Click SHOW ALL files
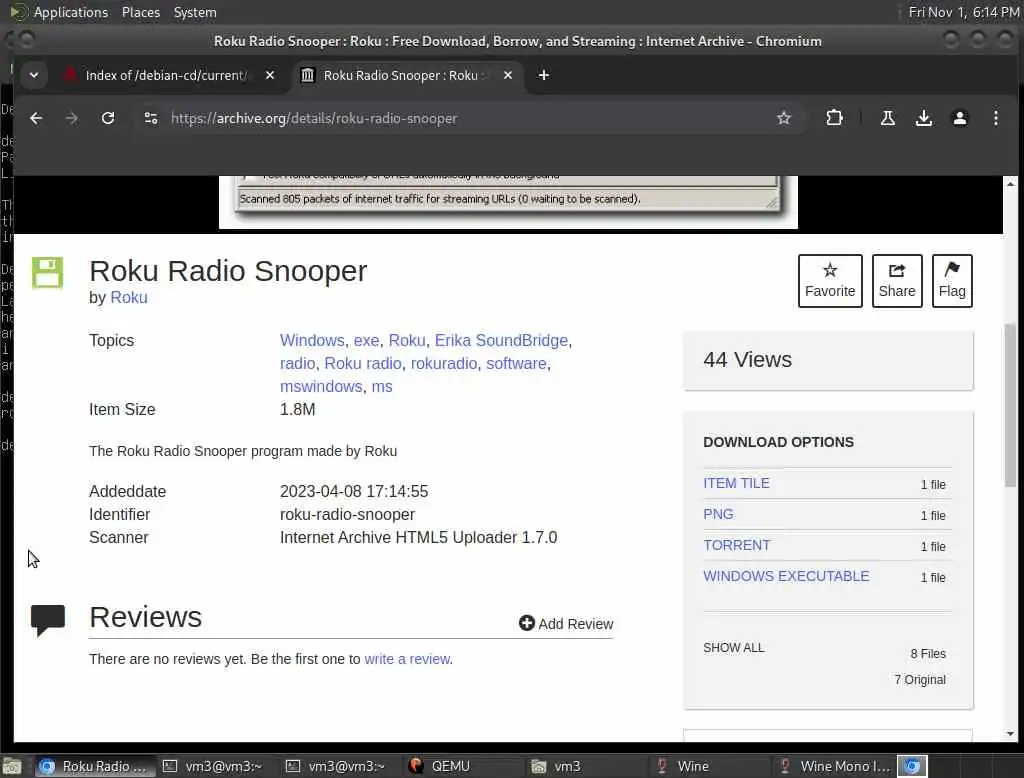1024x778 pixels. (x=733, y=647)
